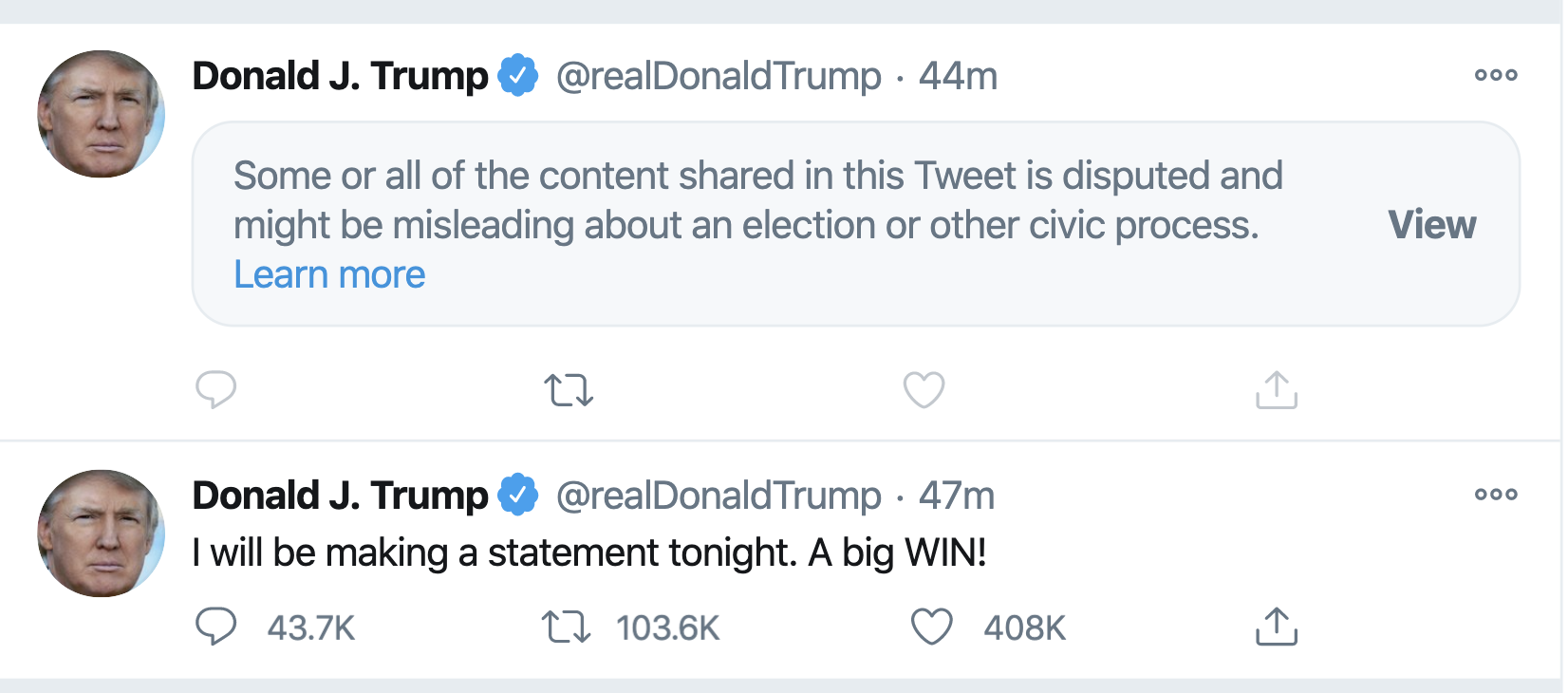The height and width of the screenshot is (693, 1568).
Task: Like the disputed 44m tweet
Action: [x=924, y=390]
